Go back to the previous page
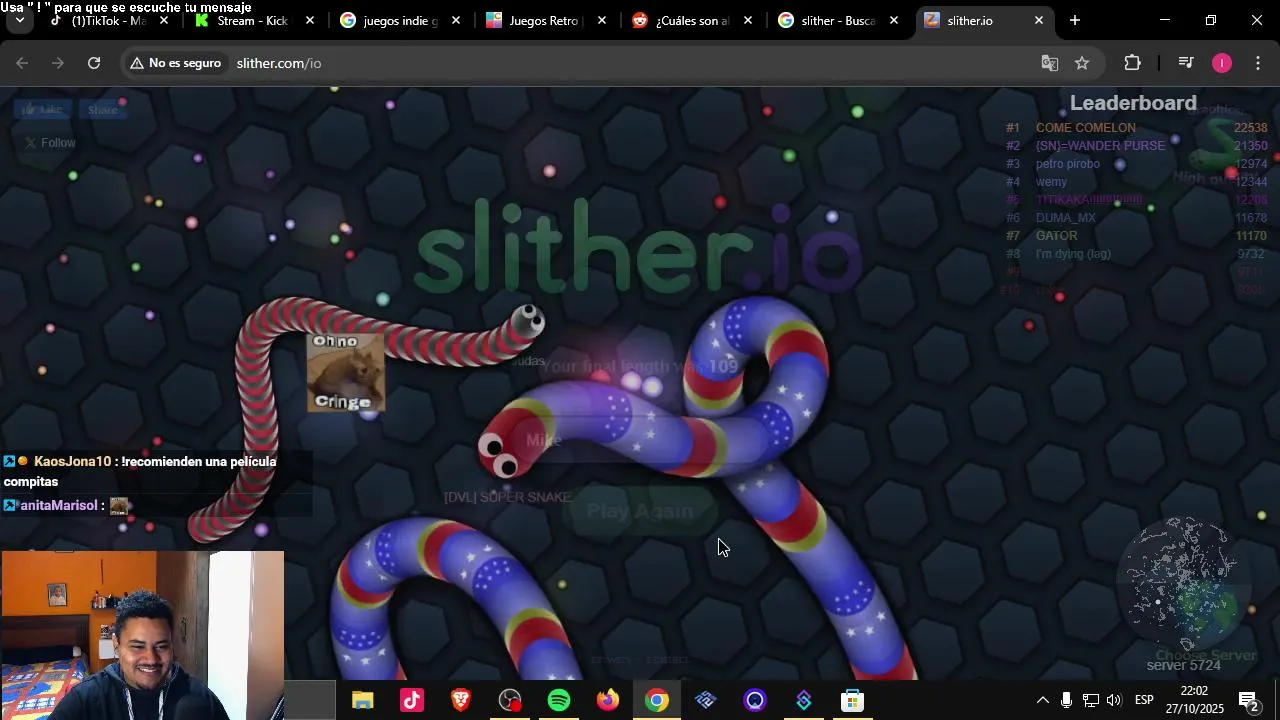Screen dimensions: 1280x720 pos(22,63)
